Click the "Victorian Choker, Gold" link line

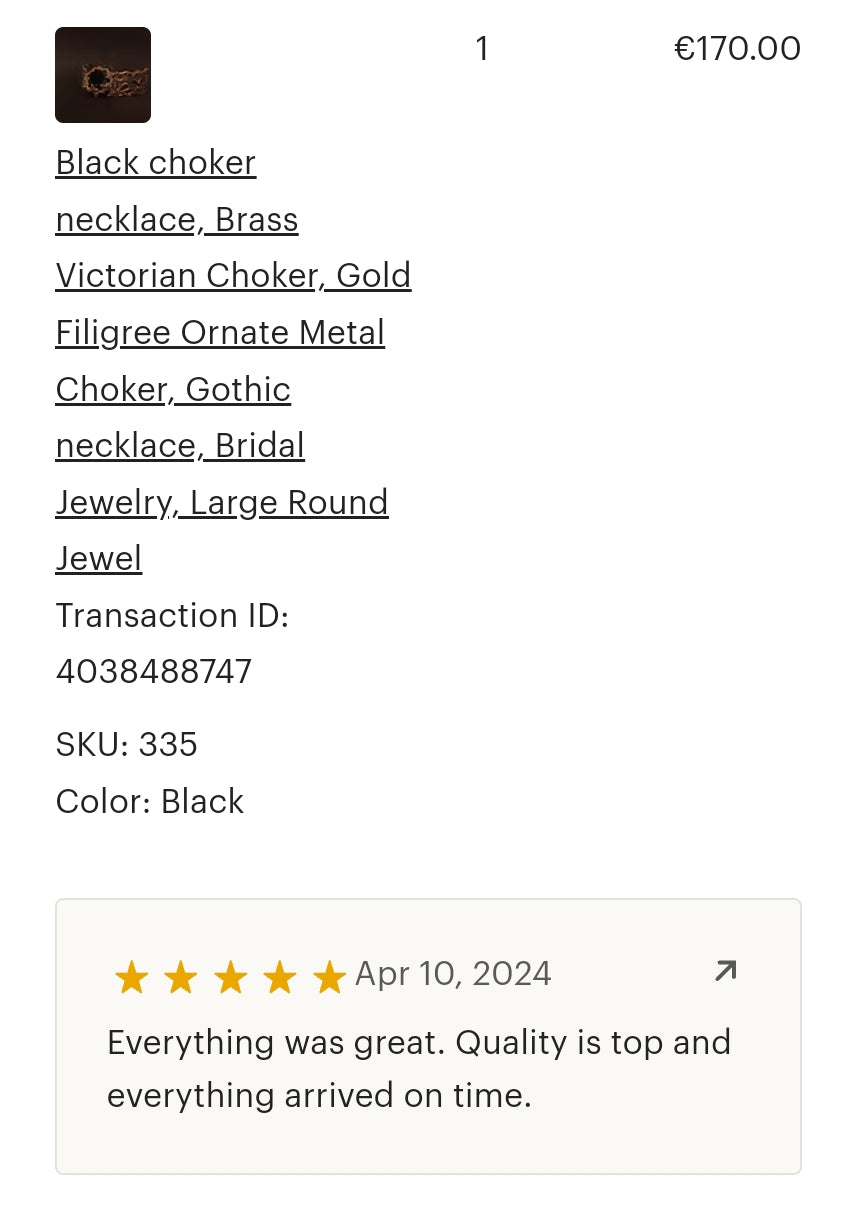233,275
